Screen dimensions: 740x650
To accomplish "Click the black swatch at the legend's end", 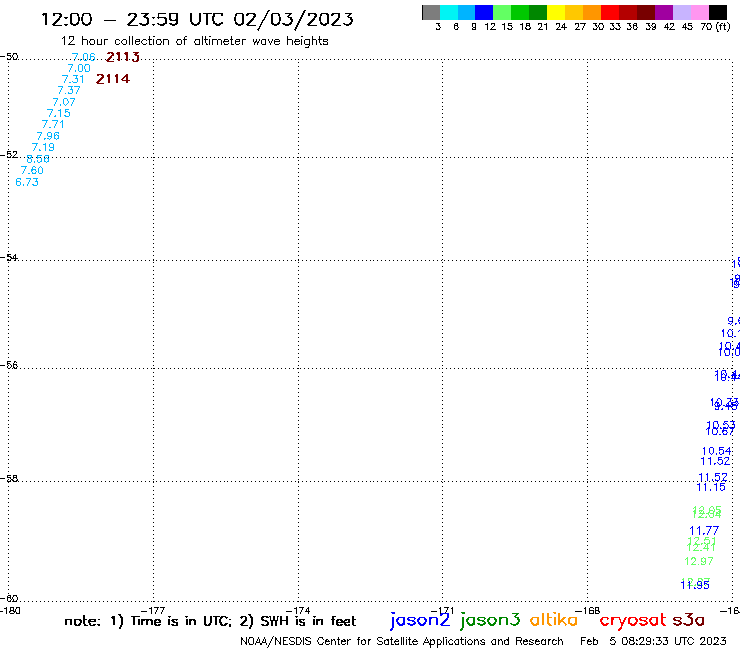I will tap(718, 12).
